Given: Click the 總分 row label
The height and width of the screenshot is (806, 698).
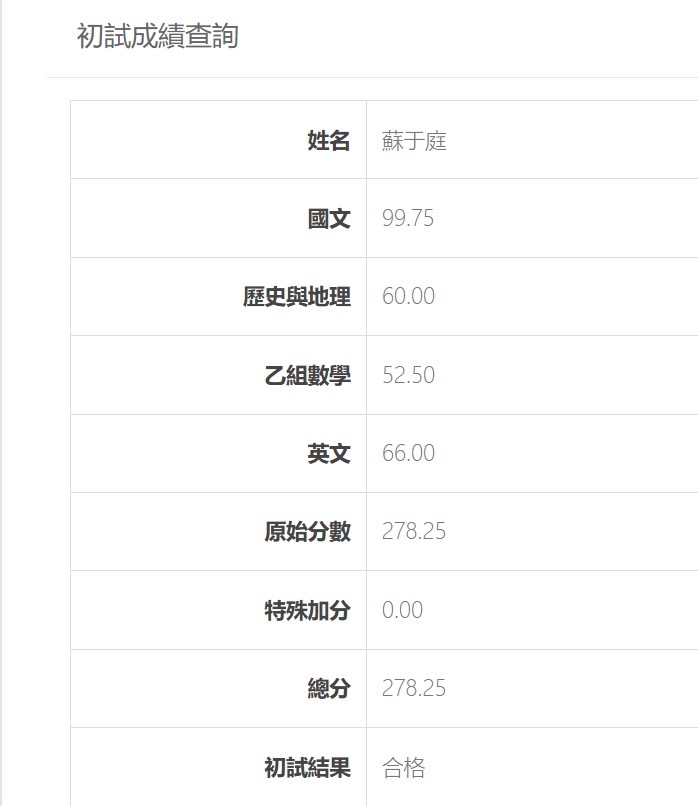Looking at the screenshot, I should pyautogui.click(x=329, y=689).
